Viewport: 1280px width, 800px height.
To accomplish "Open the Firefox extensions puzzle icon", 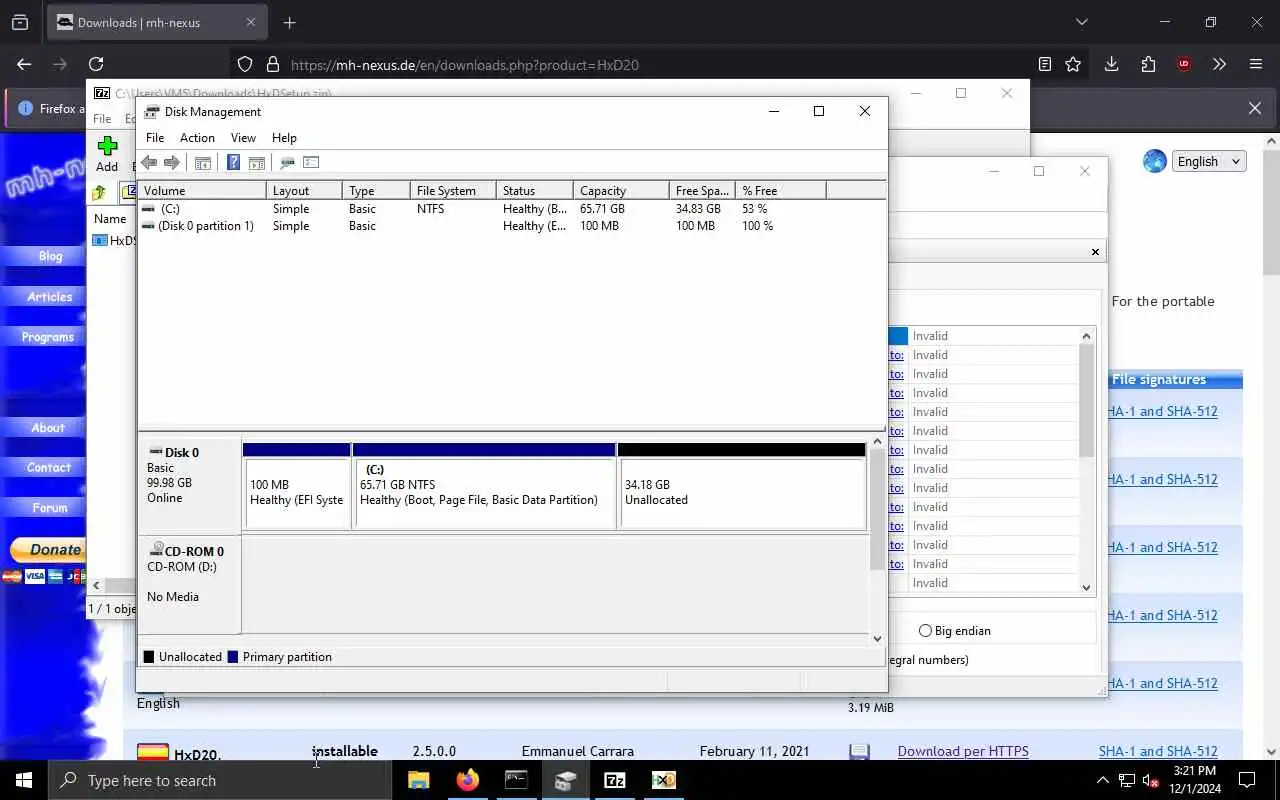I will (x=1148, y=64).
